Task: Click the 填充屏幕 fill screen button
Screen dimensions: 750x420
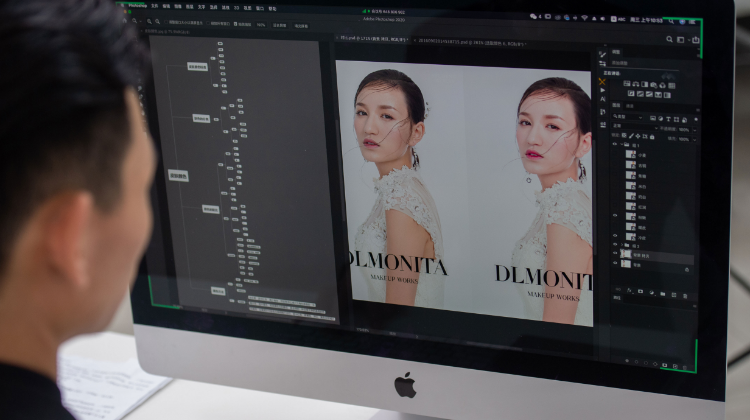Action: [x=301, y=26]
